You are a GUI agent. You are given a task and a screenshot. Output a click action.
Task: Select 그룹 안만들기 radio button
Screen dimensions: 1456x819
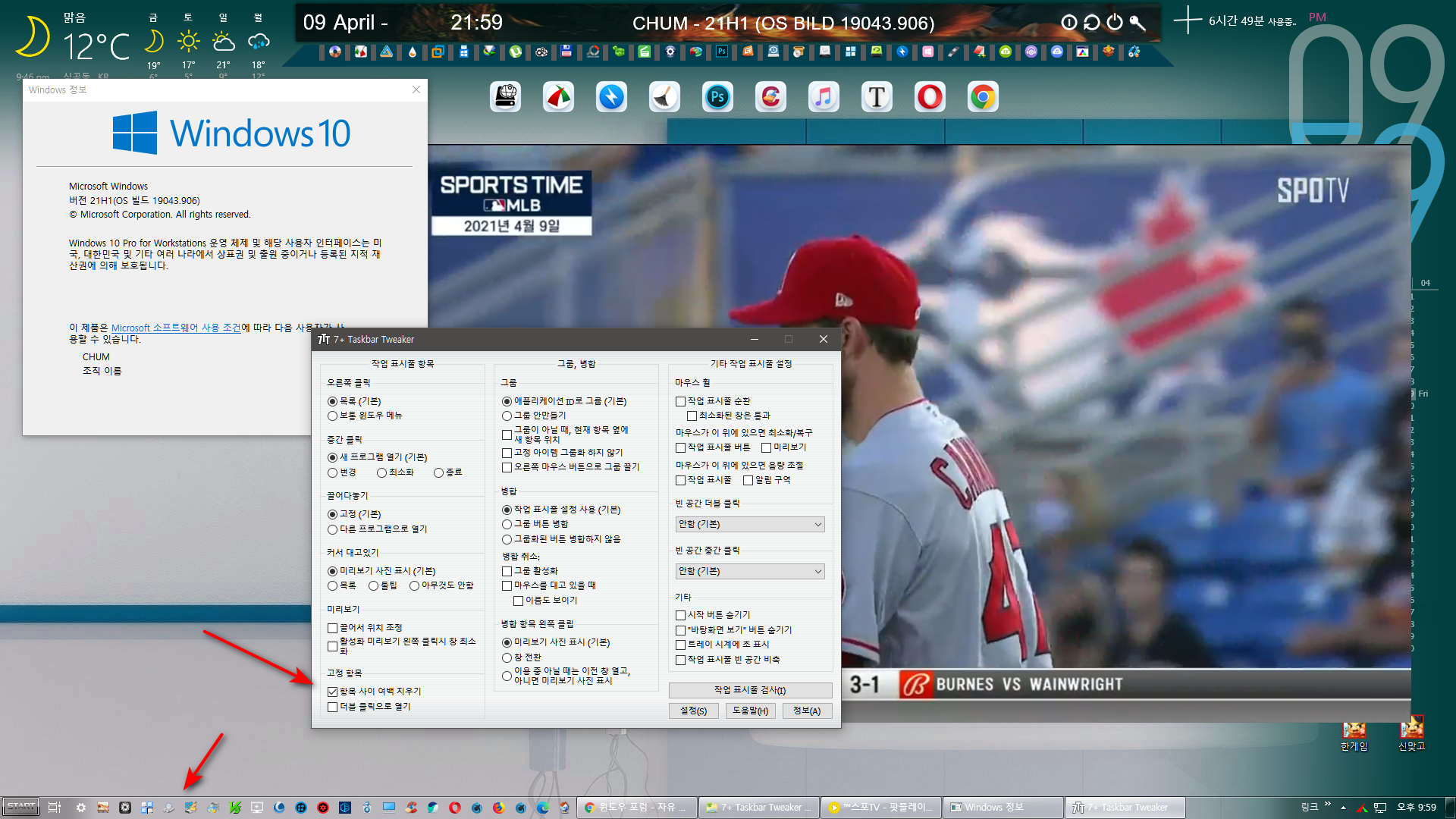507,416
